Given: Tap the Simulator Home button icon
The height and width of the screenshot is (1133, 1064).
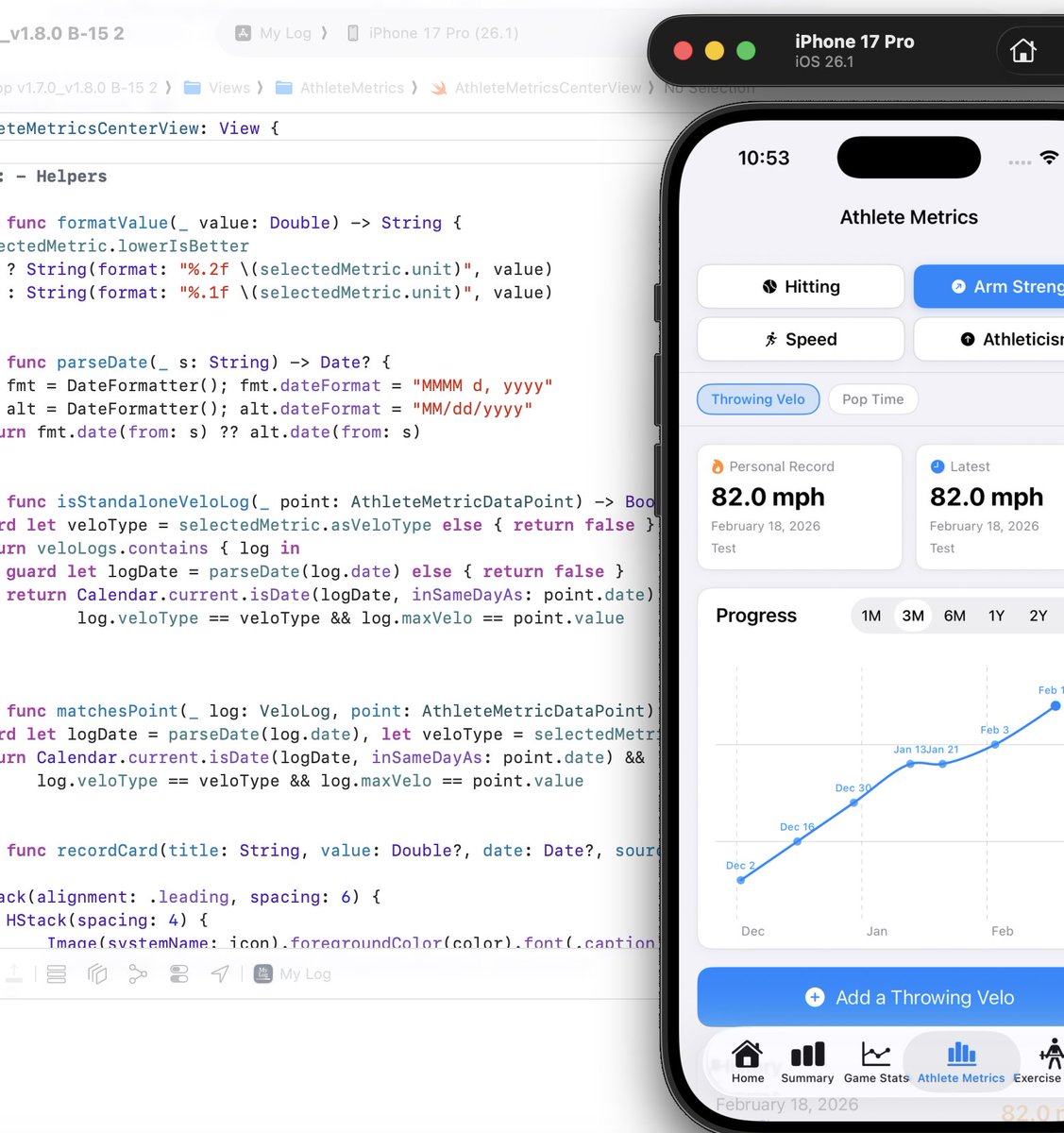Looking at the screenshot, I should (x=1023, y=50).
